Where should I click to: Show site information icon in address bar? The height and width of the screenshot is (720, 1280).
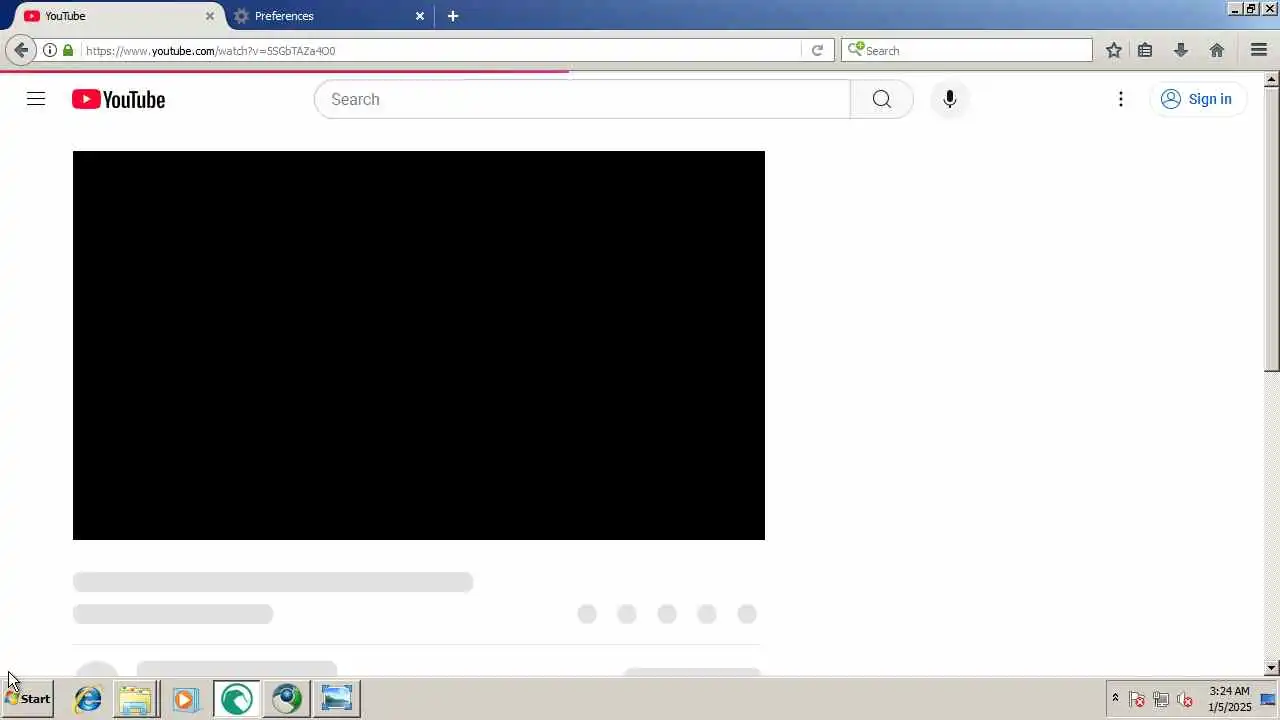point(49,50)
